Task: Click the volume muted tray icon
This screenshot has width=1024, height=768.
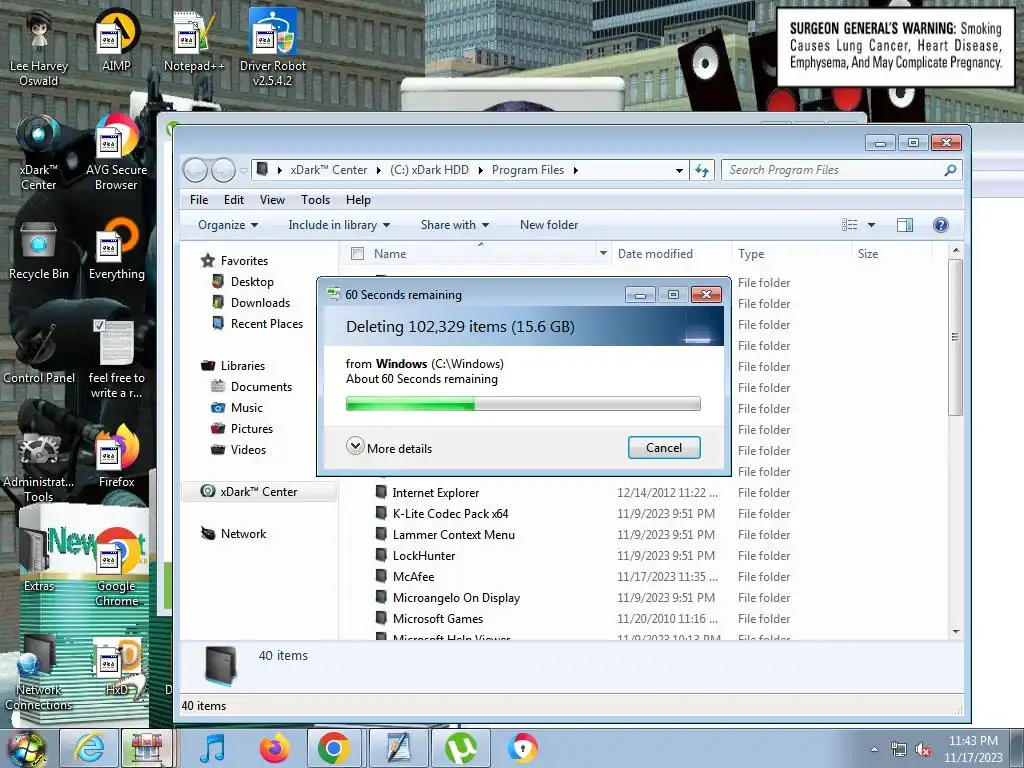Action: point(923,750)
